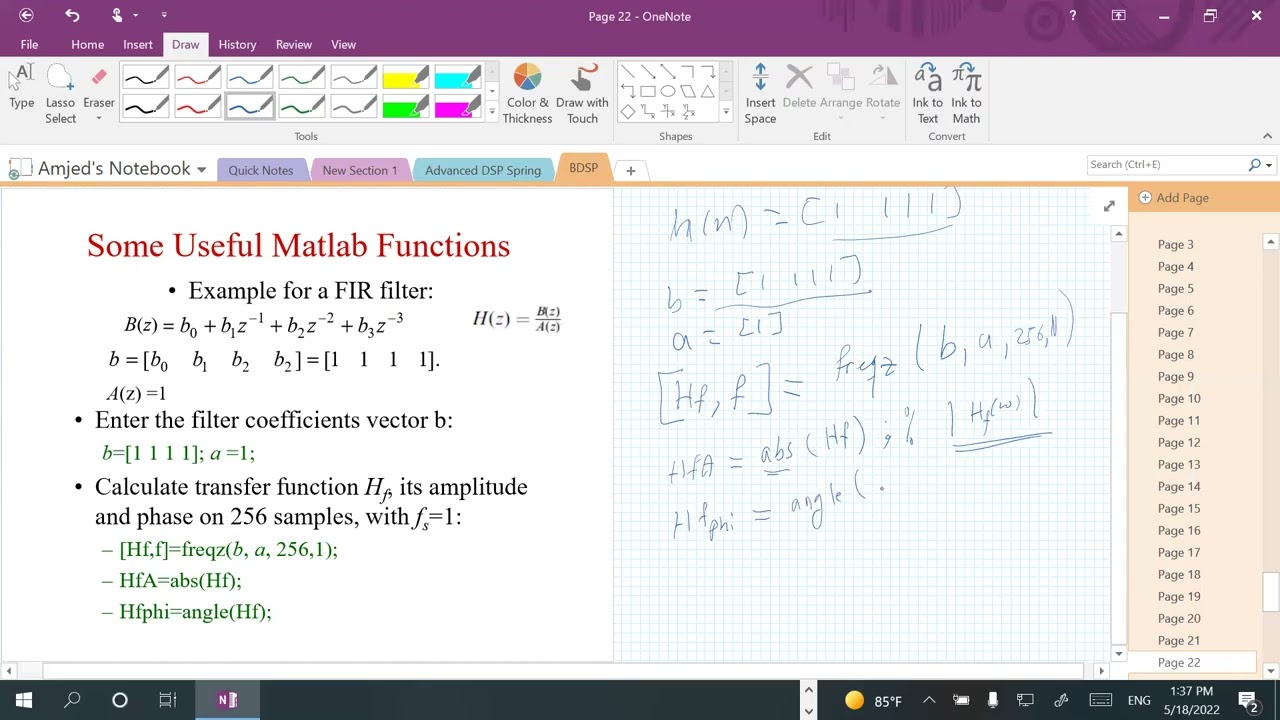Expand the search scope dropdown arrow

tap(1269, 165)
